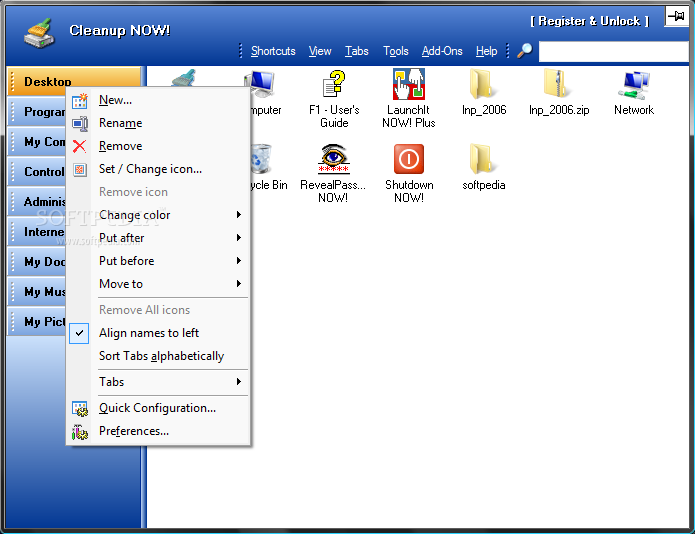Click the Preferences entry icon
This screenshot has width=695, height=534.
pos(80,432)
